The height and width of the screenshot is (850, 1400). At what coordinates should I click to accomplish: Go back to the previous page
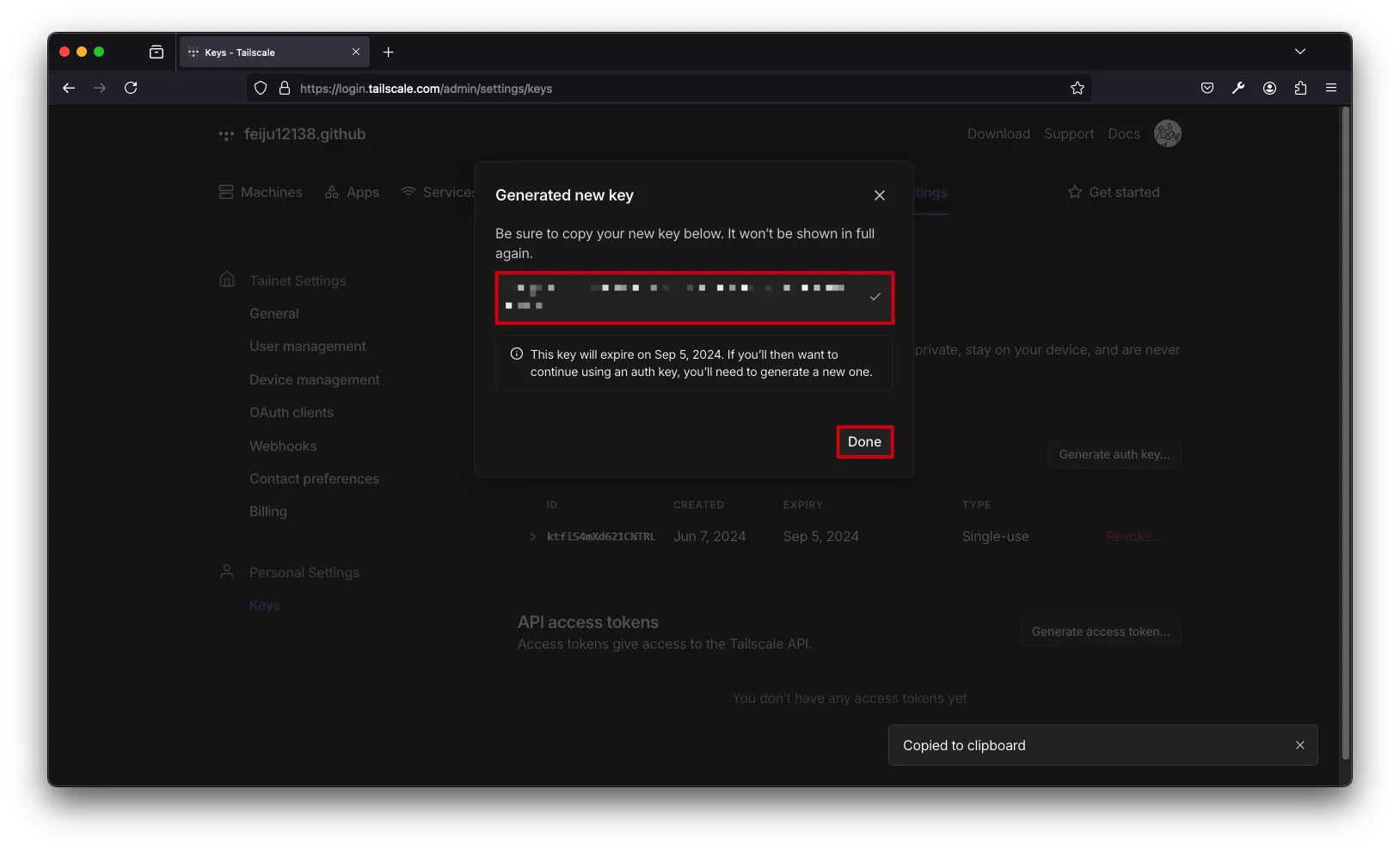69,88
